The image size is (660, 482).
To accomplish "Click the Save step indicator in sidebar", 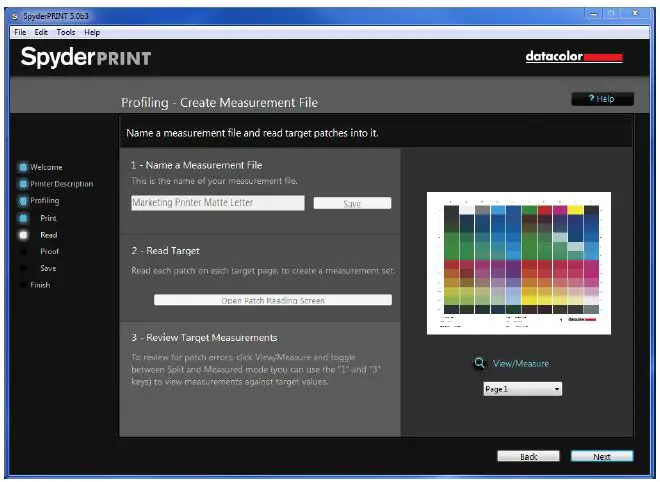I will (23, 268).
